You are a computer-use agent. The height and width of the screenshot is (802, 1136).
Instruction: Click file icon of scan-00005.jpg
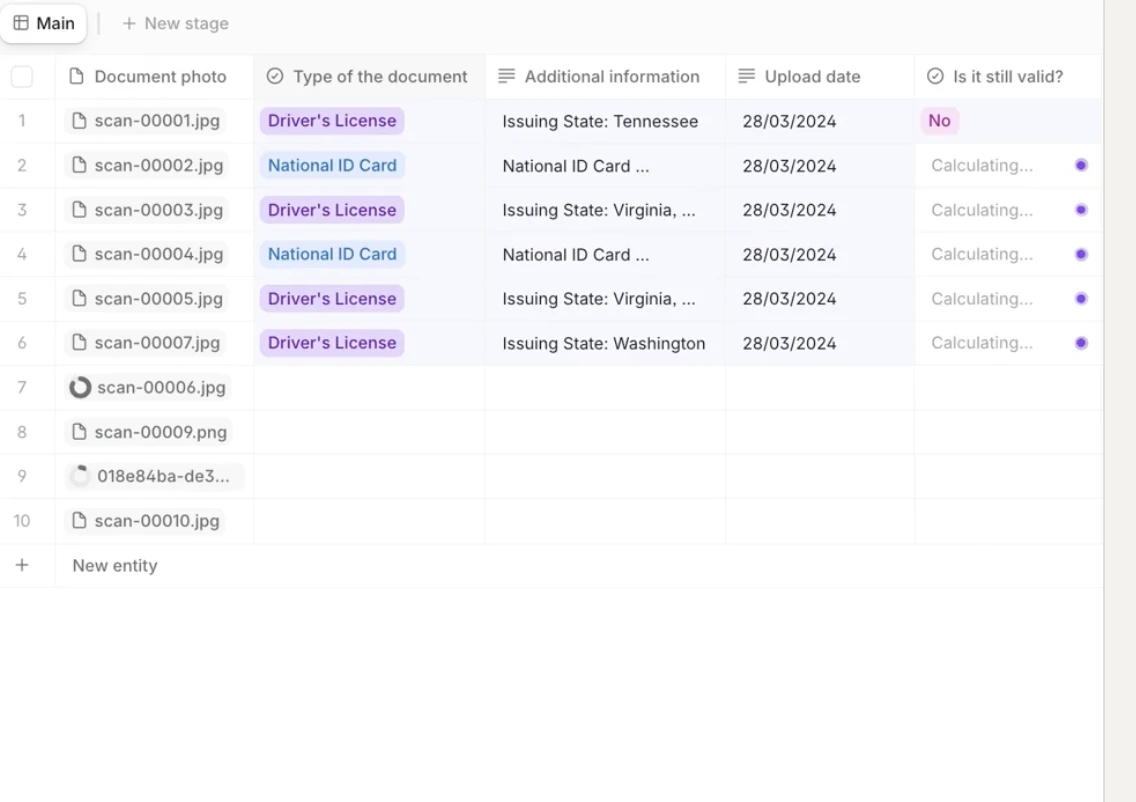tap(79, 298)
